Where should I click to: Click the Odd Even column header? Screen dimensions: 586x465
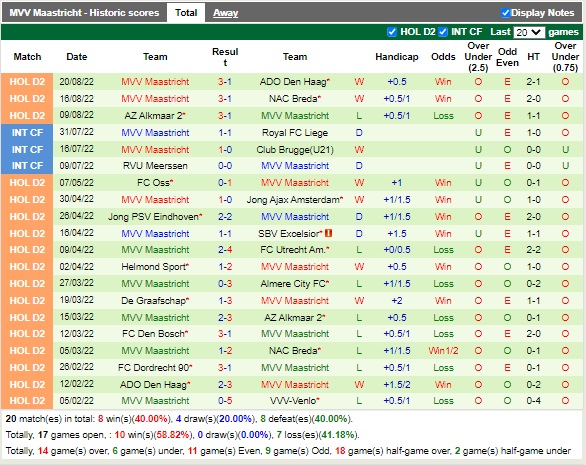(507, 57)
